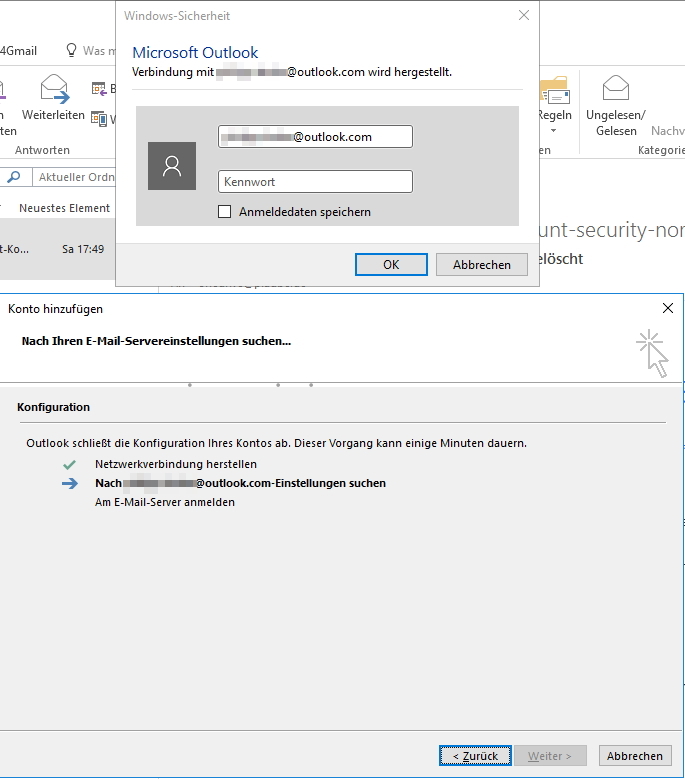Click the Ungelesen/Gelesen envelope icon
685x779 pixels.
pos(616,87)
